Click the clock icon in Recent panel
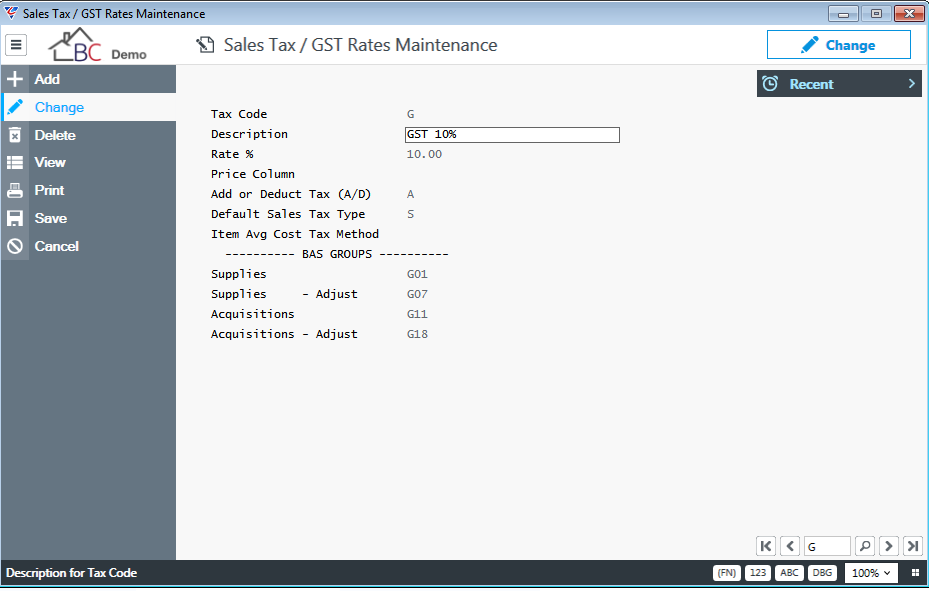The image size is (929, 591). click(770, 83)
